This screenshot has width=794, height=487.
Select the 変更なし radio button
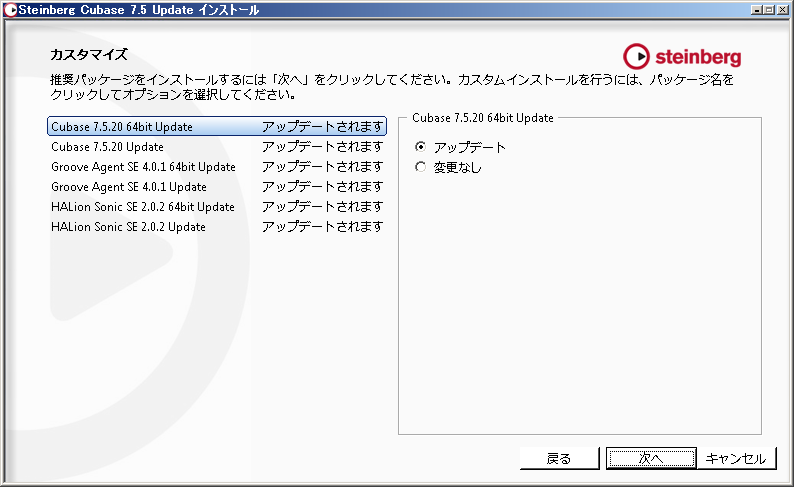click(420, 167)
